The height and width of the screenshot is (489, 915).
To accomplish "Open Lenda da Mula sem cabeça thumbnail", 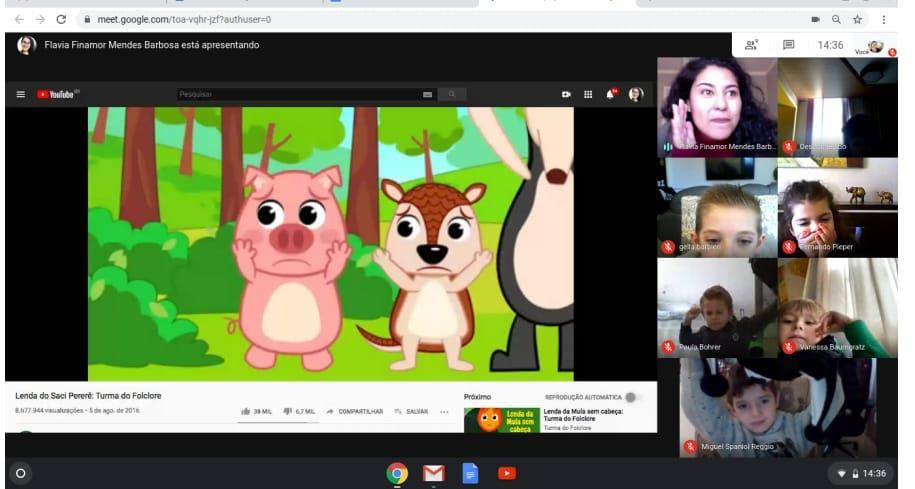I will coord(501,419).
